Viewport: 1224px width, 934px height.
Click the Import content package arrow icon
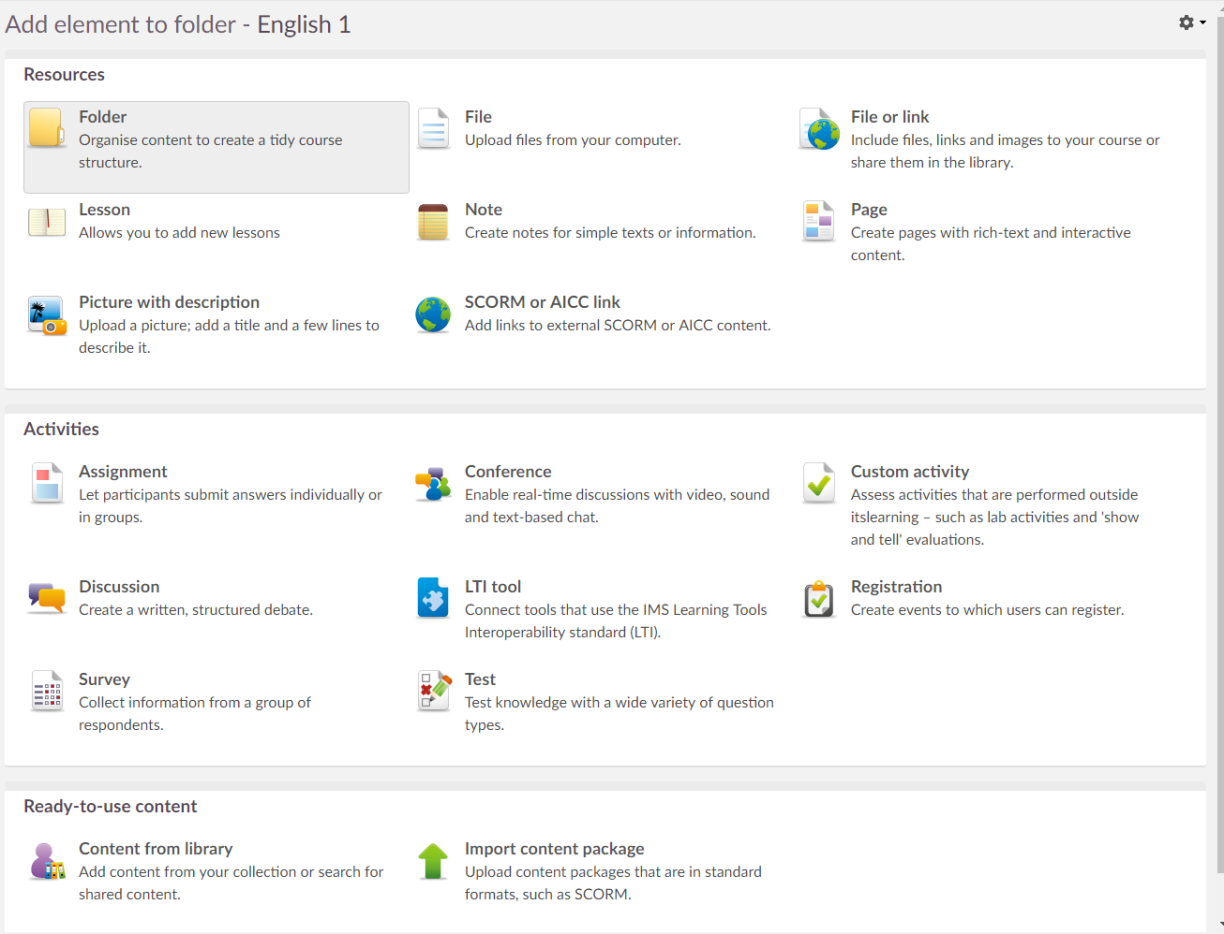tap(433, 861)
